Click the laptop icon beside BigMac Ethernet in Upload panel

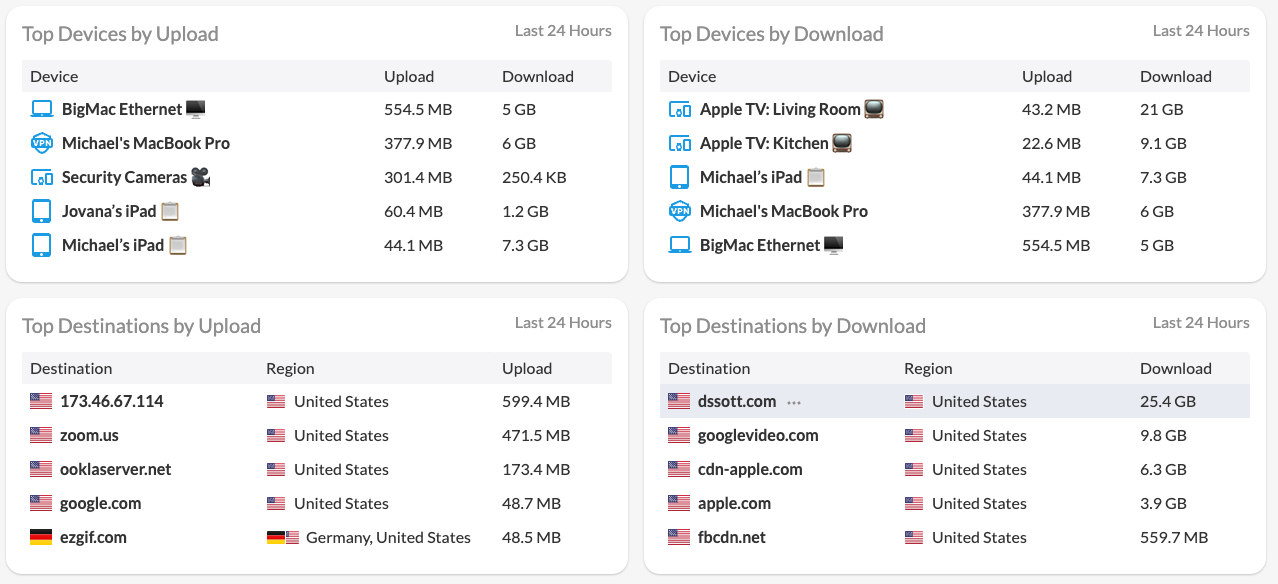click(x=41, y=109)
